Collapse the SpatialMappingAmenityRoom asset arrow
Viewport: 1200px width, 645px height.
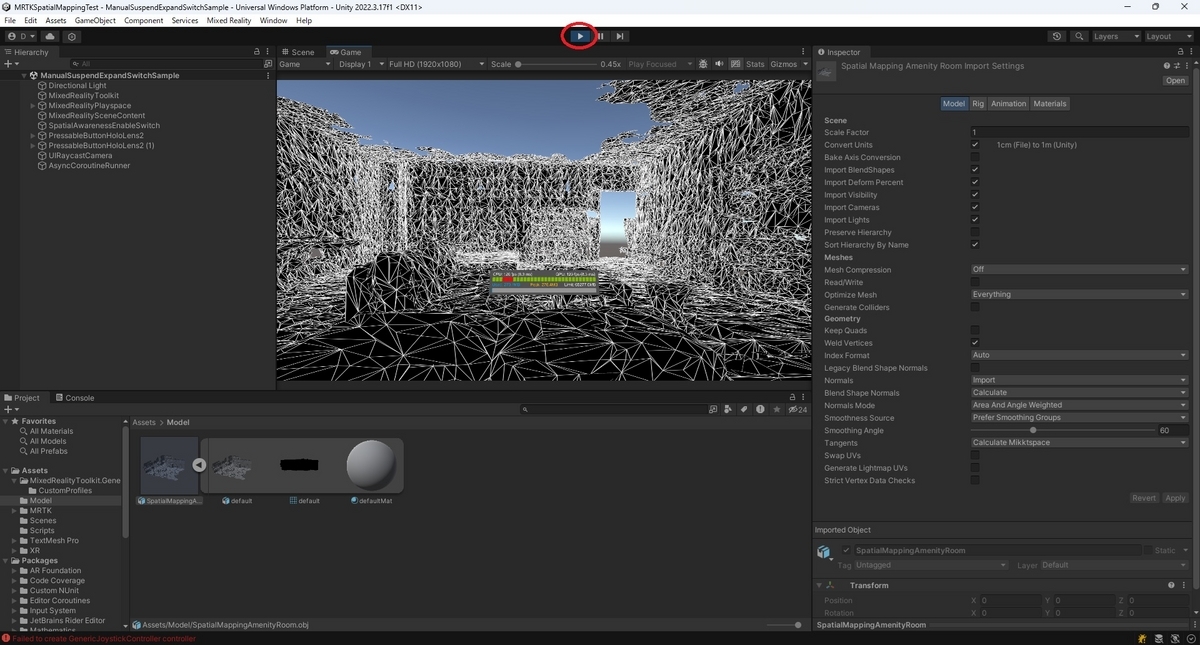199,465
